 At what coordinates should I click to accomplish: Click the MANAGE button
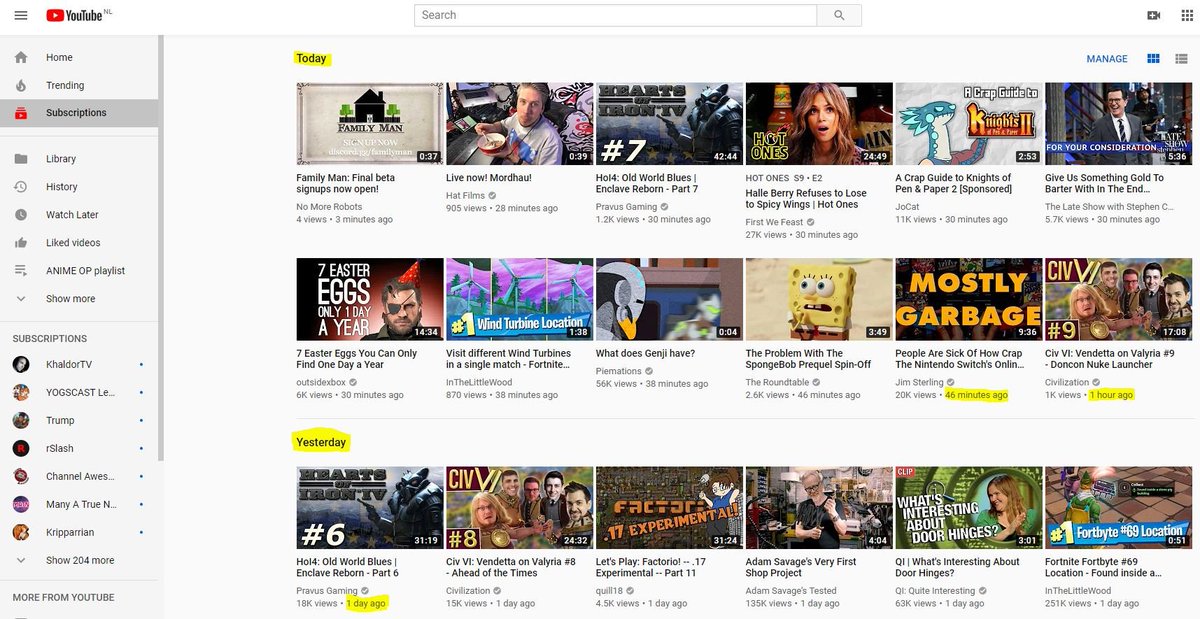point(1107,59)
